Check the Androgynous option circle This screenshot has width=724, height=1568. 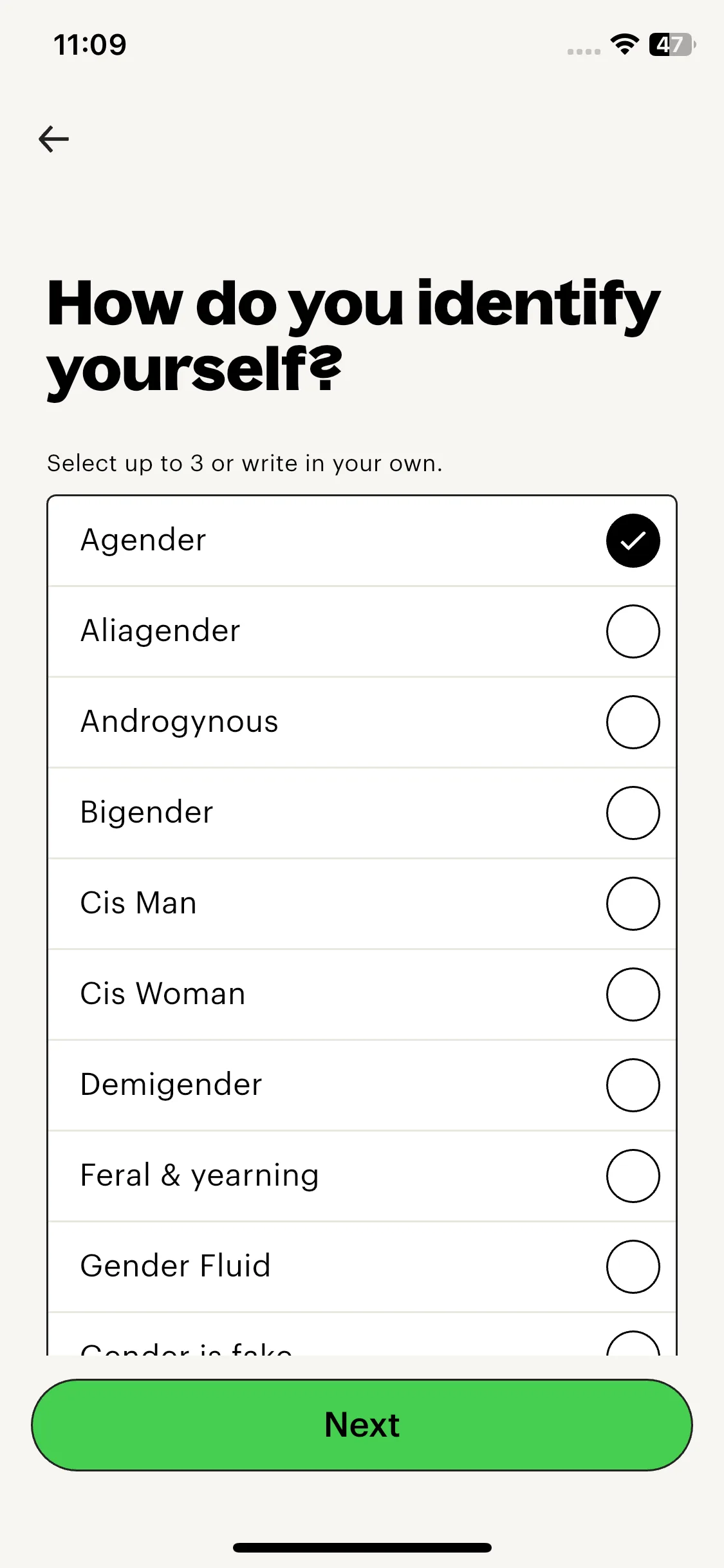pyautogui.click(x=633, y=722)
